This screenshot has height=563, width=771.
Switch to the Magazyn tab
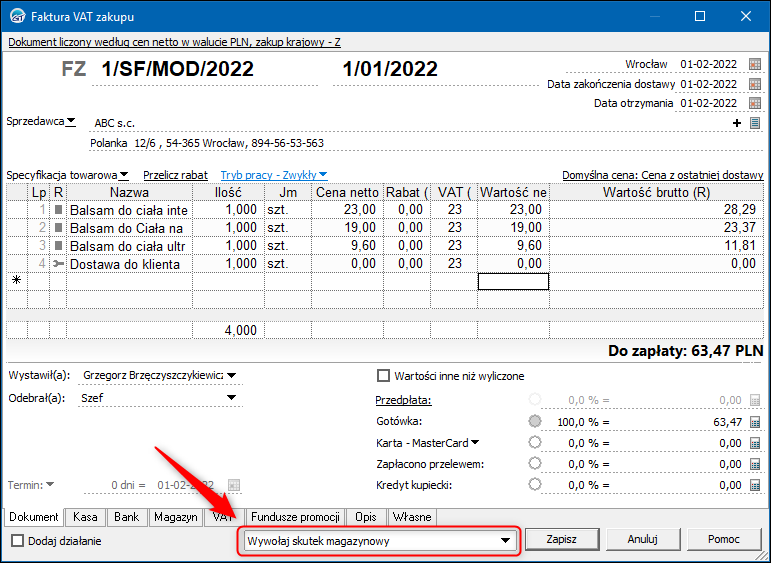click(x=175, y=517)
